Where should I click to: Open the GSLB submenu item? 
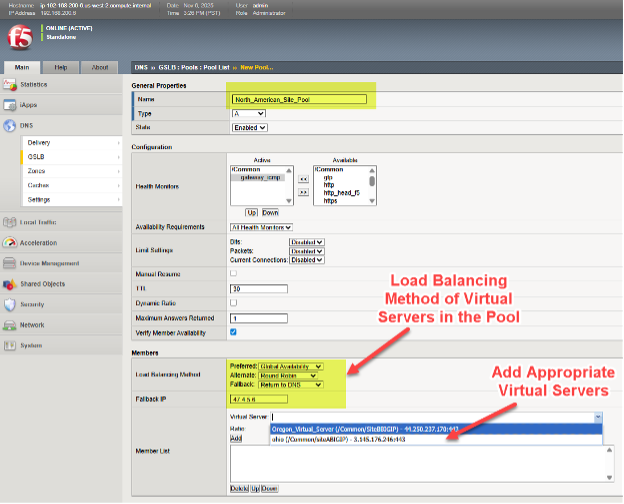click(38, 157)
